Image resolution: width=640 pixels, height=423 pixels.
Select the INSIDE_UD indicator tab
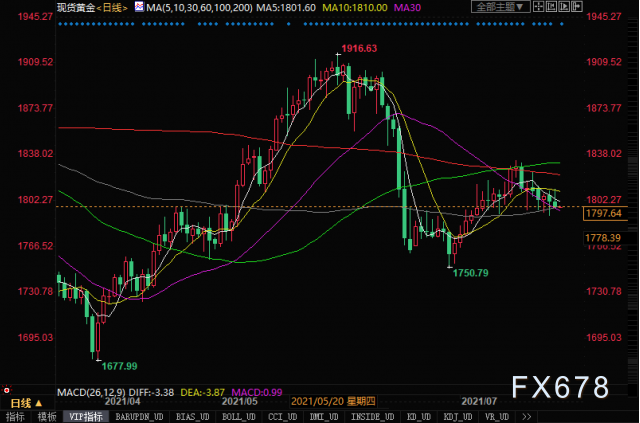click(x=373, y=417)
